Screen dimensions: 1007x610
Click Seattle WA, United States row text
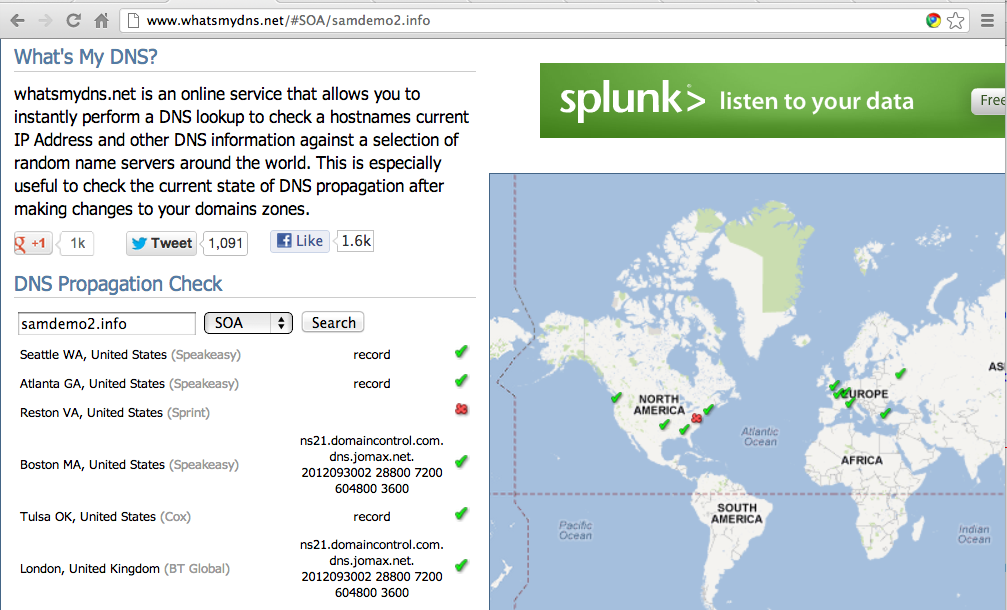coord(130,354)
